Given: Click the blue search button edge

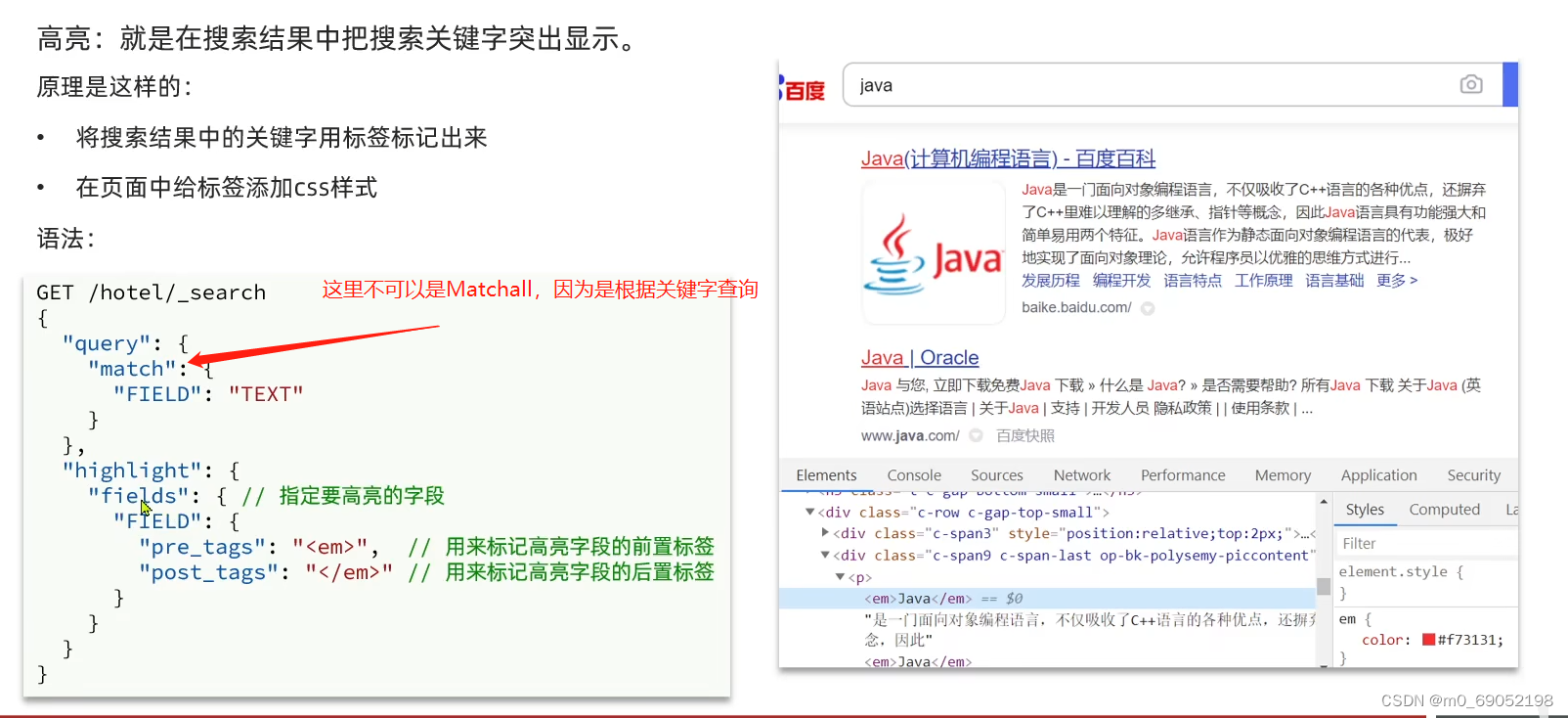Looking at the screenshot, I should click(1510, 84).
